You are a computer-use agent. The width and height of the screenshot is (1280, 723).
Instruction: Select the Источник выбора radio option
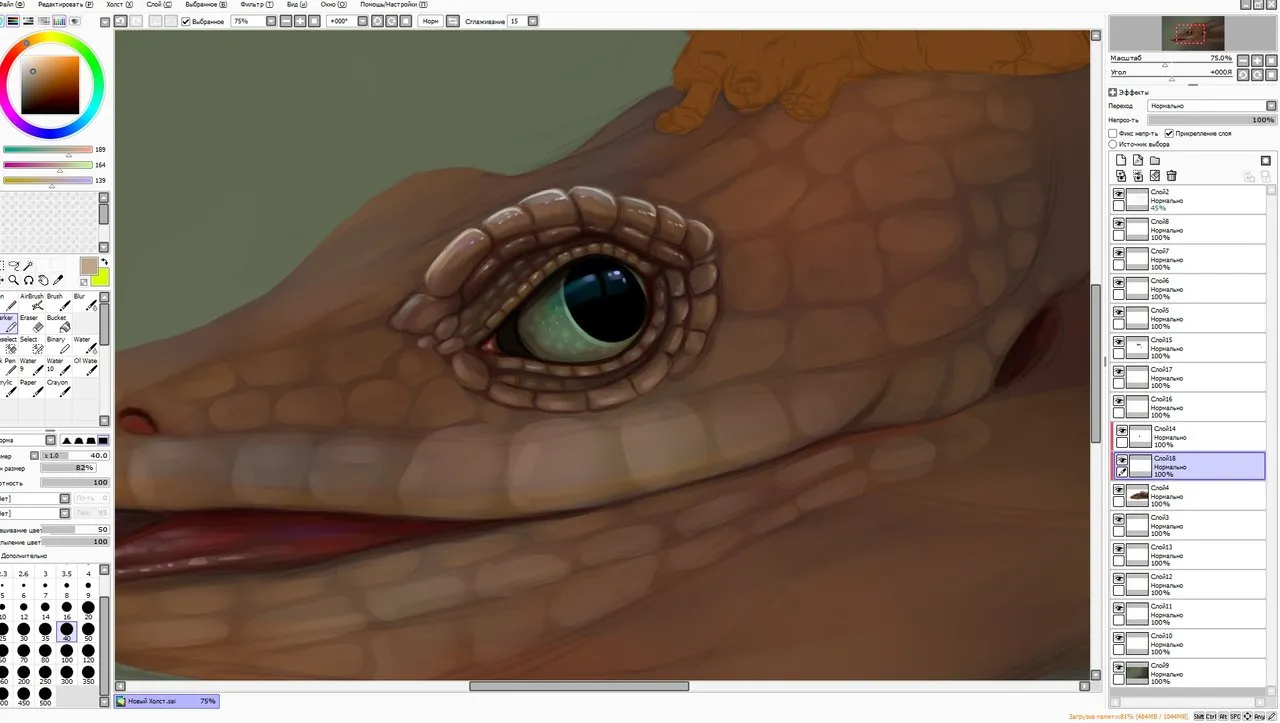pos(1113,144)
